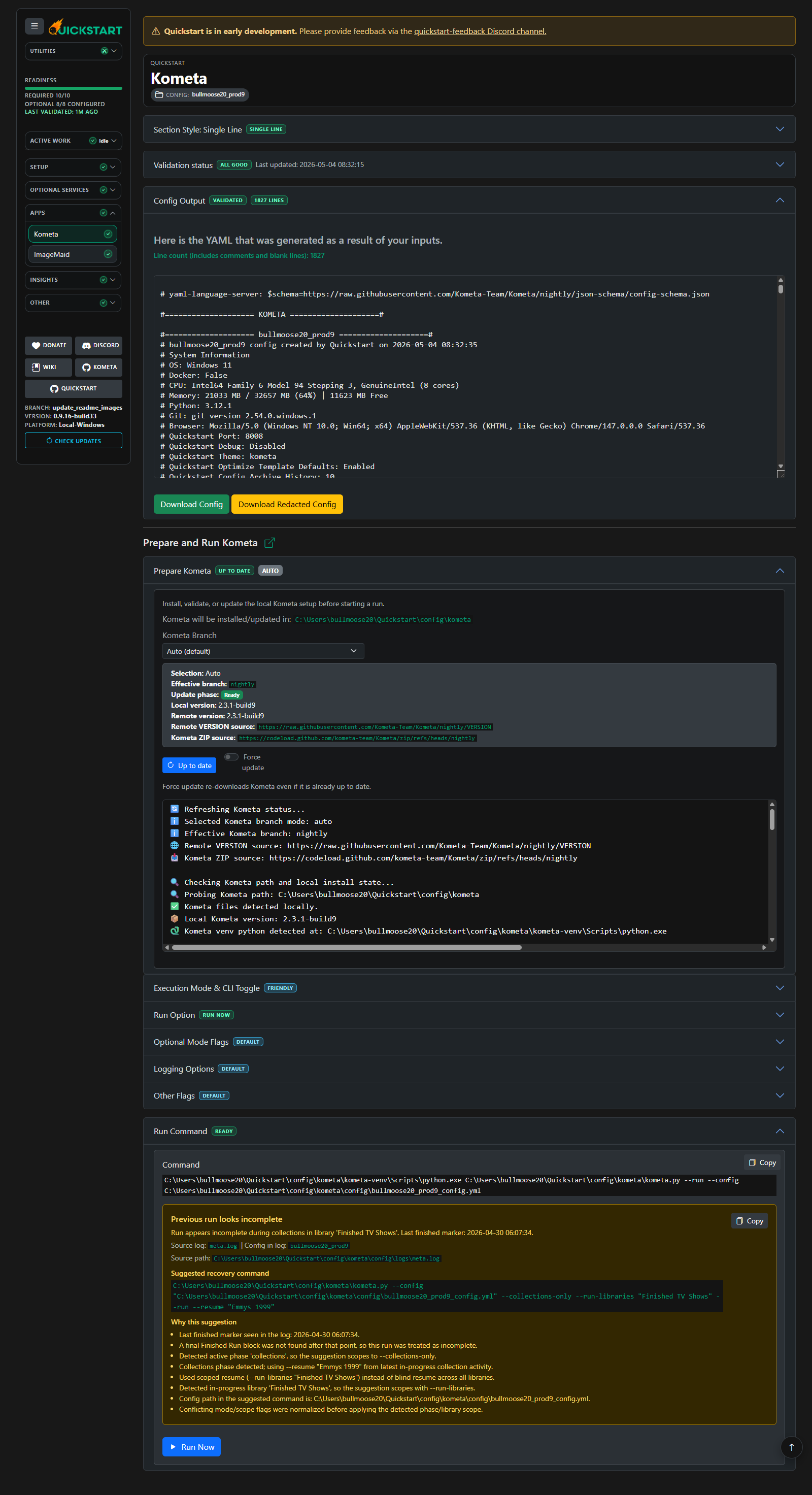Copy the Previous run incomplete details
Viewport: 812px width, 1495px height.
(750, 1221)
